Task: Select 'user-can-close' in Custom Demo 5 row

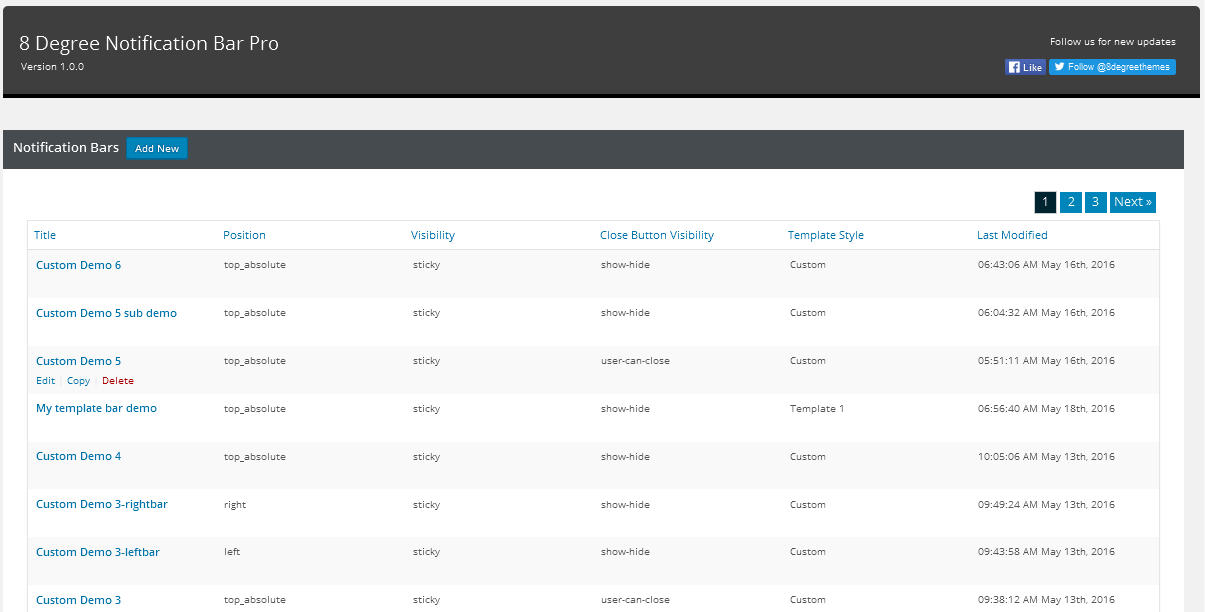Action: click(635, 361)
